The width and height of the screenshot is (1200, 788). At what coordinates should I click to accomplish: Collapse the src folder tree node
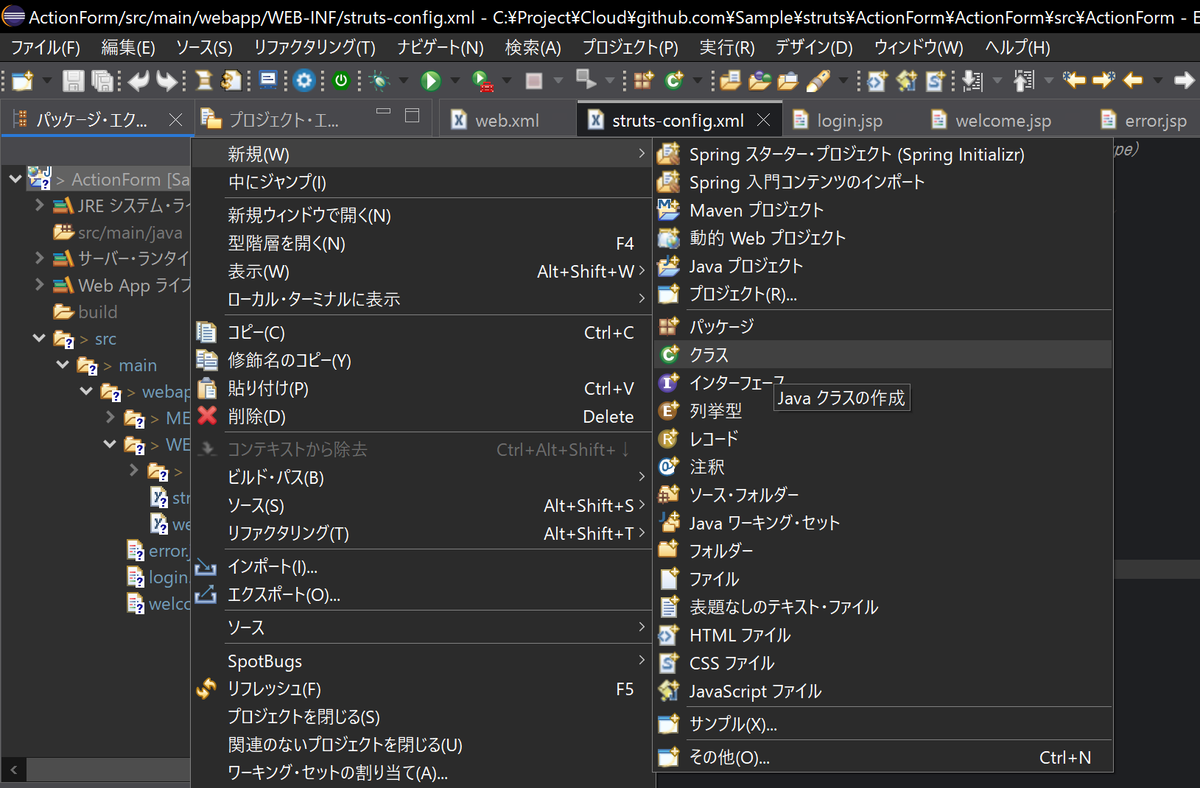pyautogui.click(x=39, y=339)
